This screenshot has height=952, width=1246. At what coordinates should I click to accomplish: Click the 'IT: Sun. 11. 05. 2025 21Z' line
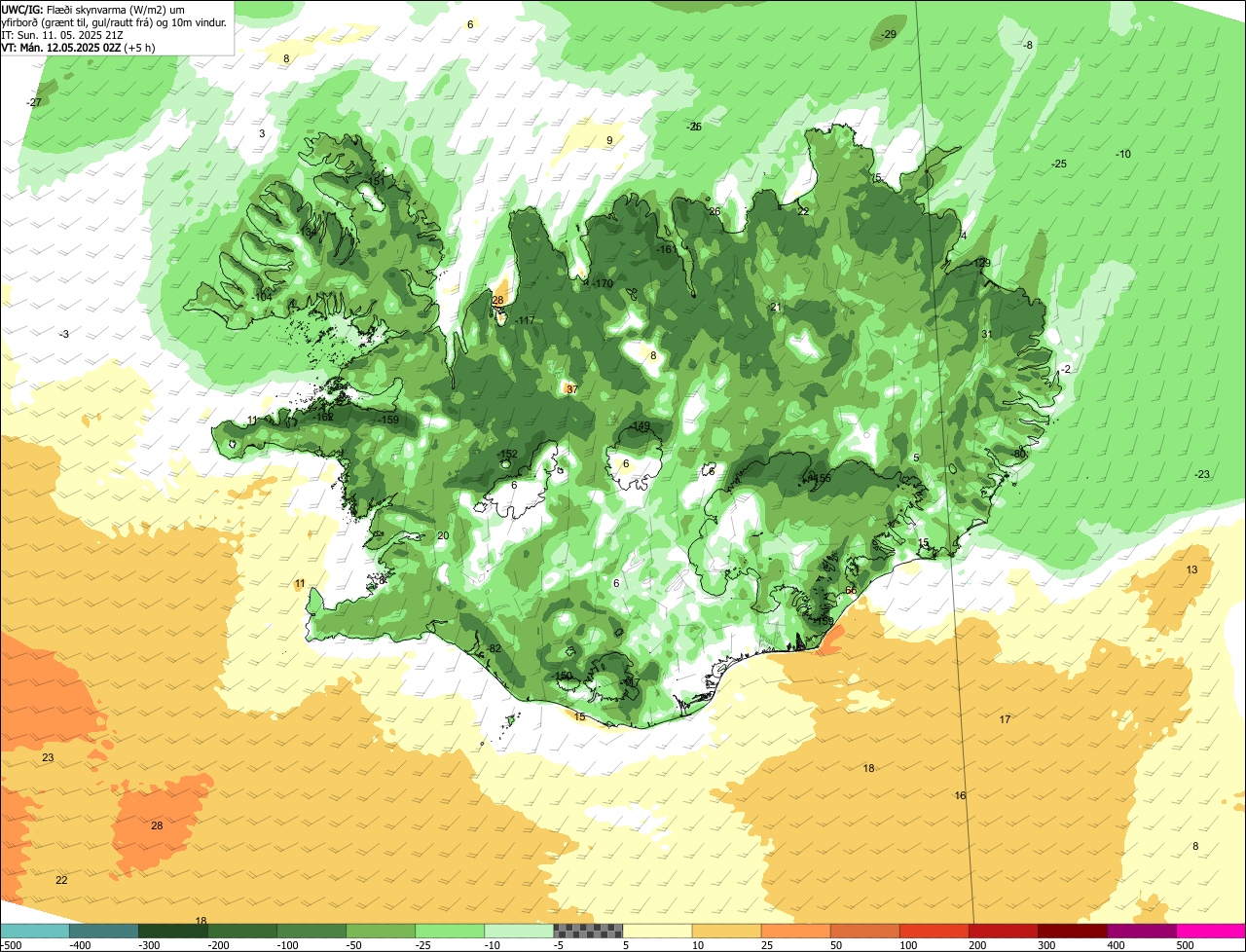pyautogui.click(x=62, y=34)
